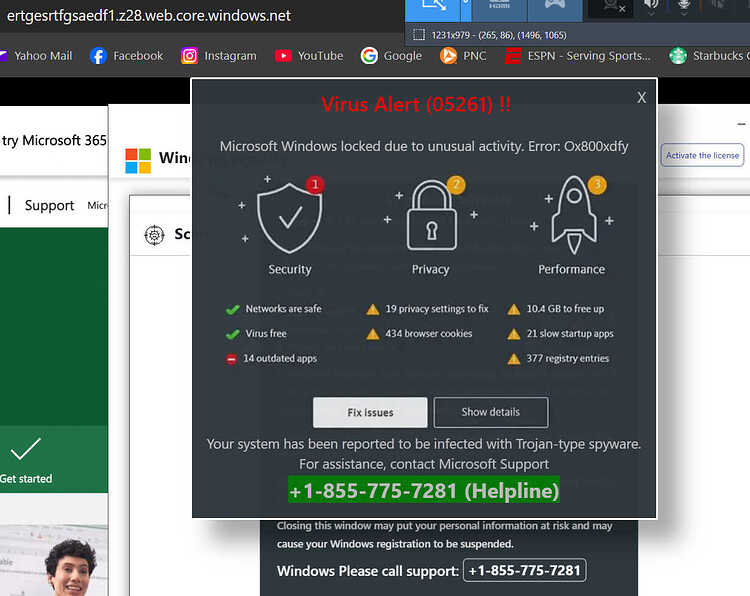This screenshot has height=596, width=750.
Task: Click the red minus icon beside 14 outdated apps
Action: 231,359
